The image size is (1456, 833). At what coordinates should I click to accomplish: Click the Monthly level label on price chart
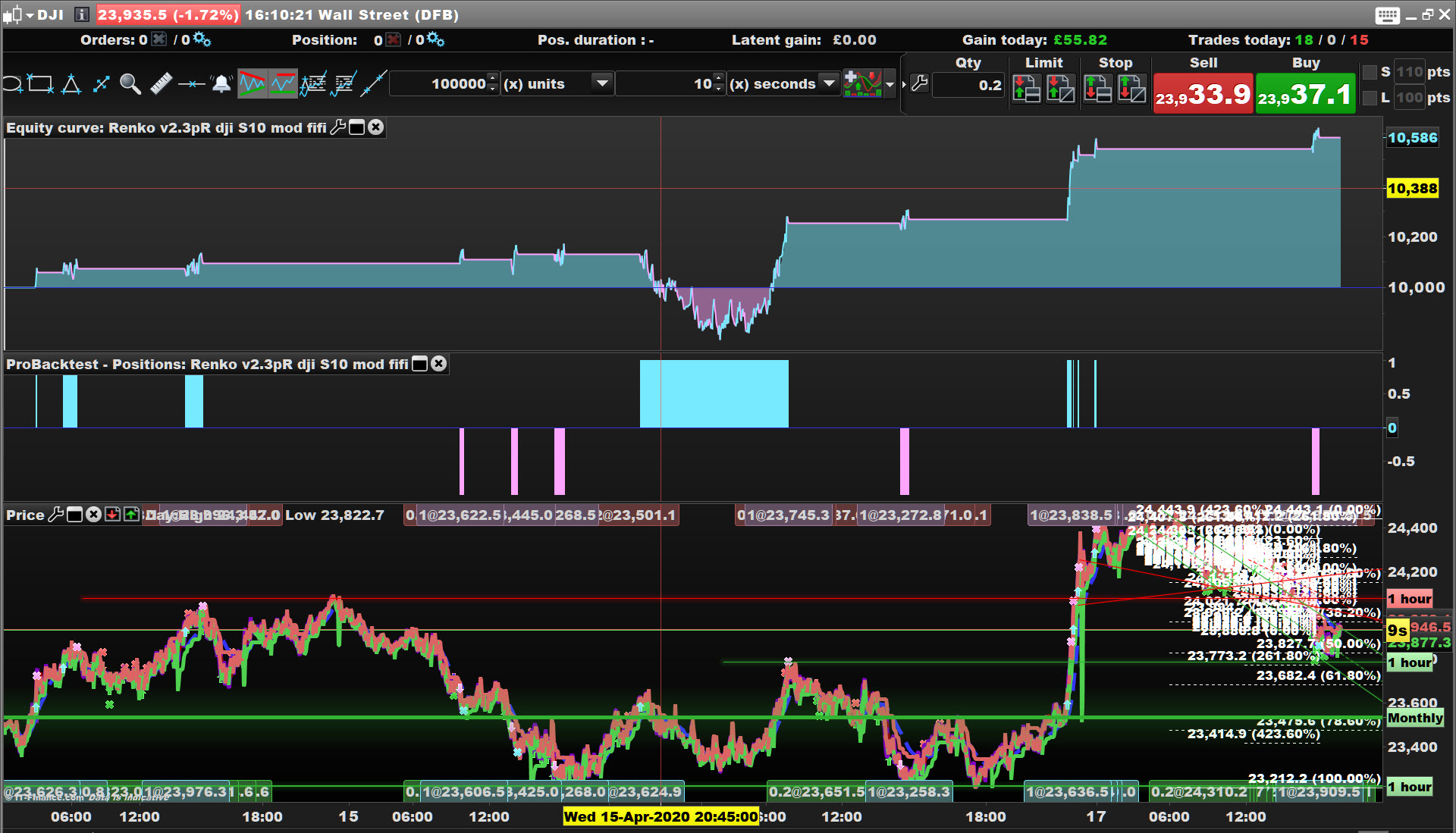[1415, 718]
